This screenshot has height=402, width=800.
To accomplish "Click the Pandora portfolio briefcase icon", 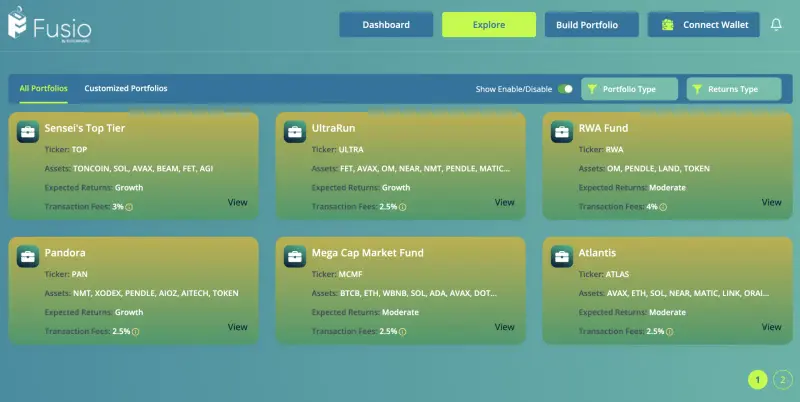I will 27,256.
